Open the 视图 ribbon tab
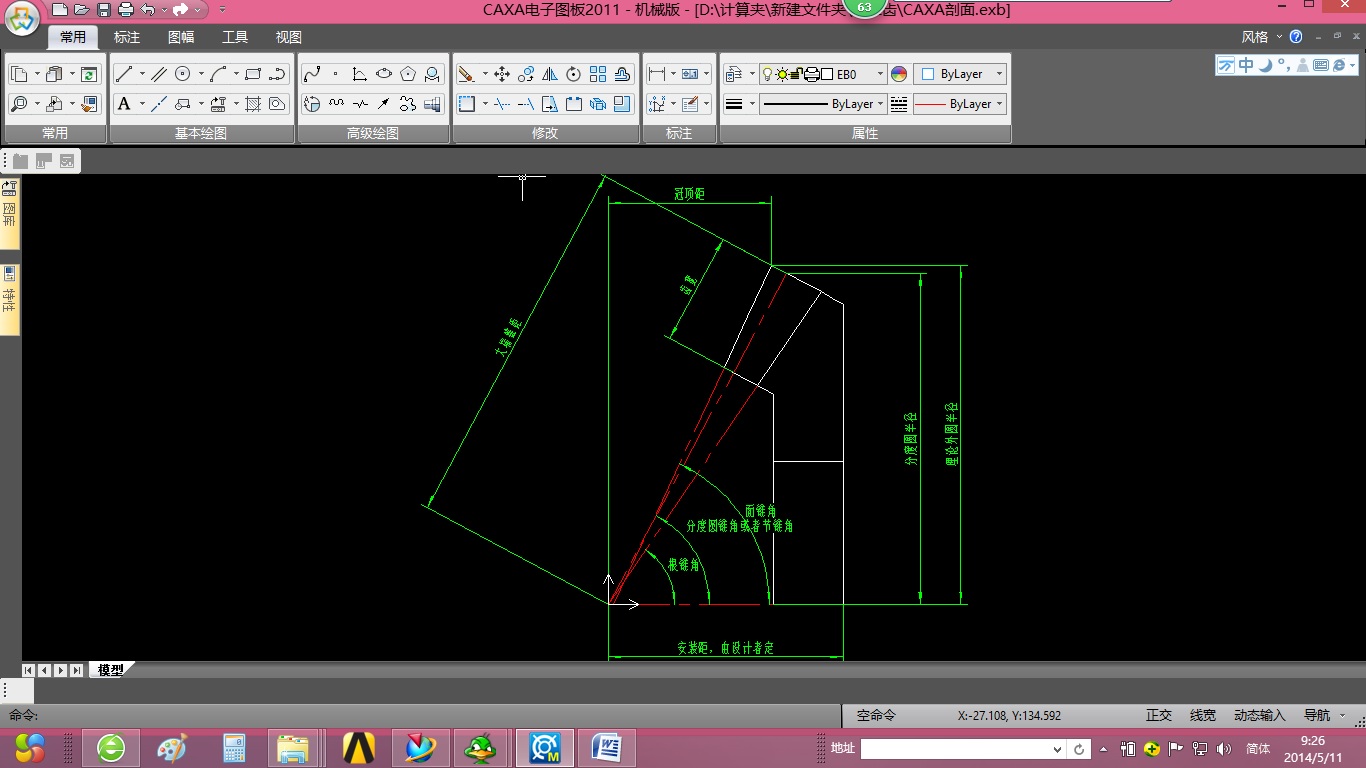 coord(289,37)
